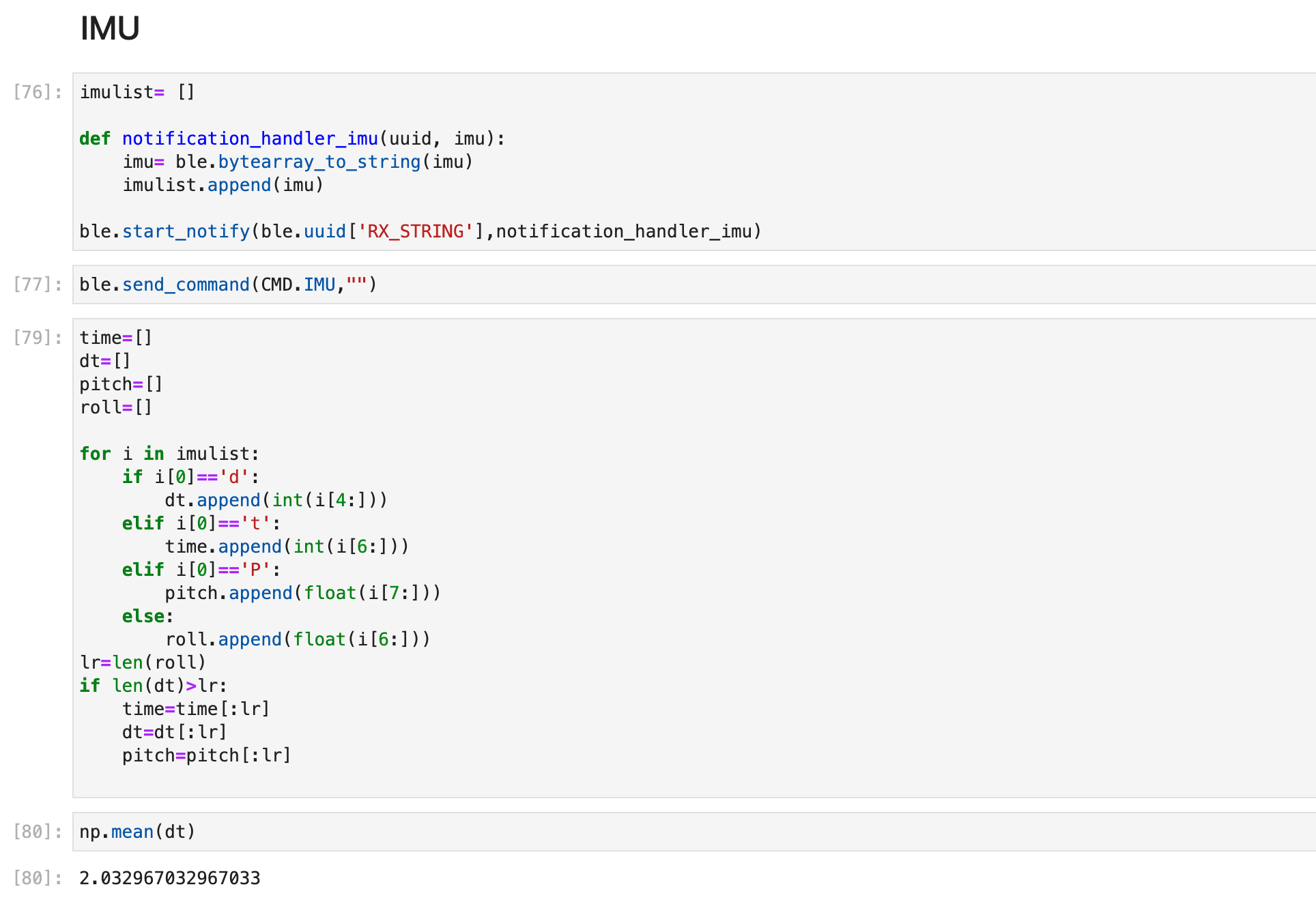This screenshot has height=902, width=1316.
Task: Click the 'dt.append(int(i[4:]))' line
Action: pyautogui.click(x=276, y=500)
